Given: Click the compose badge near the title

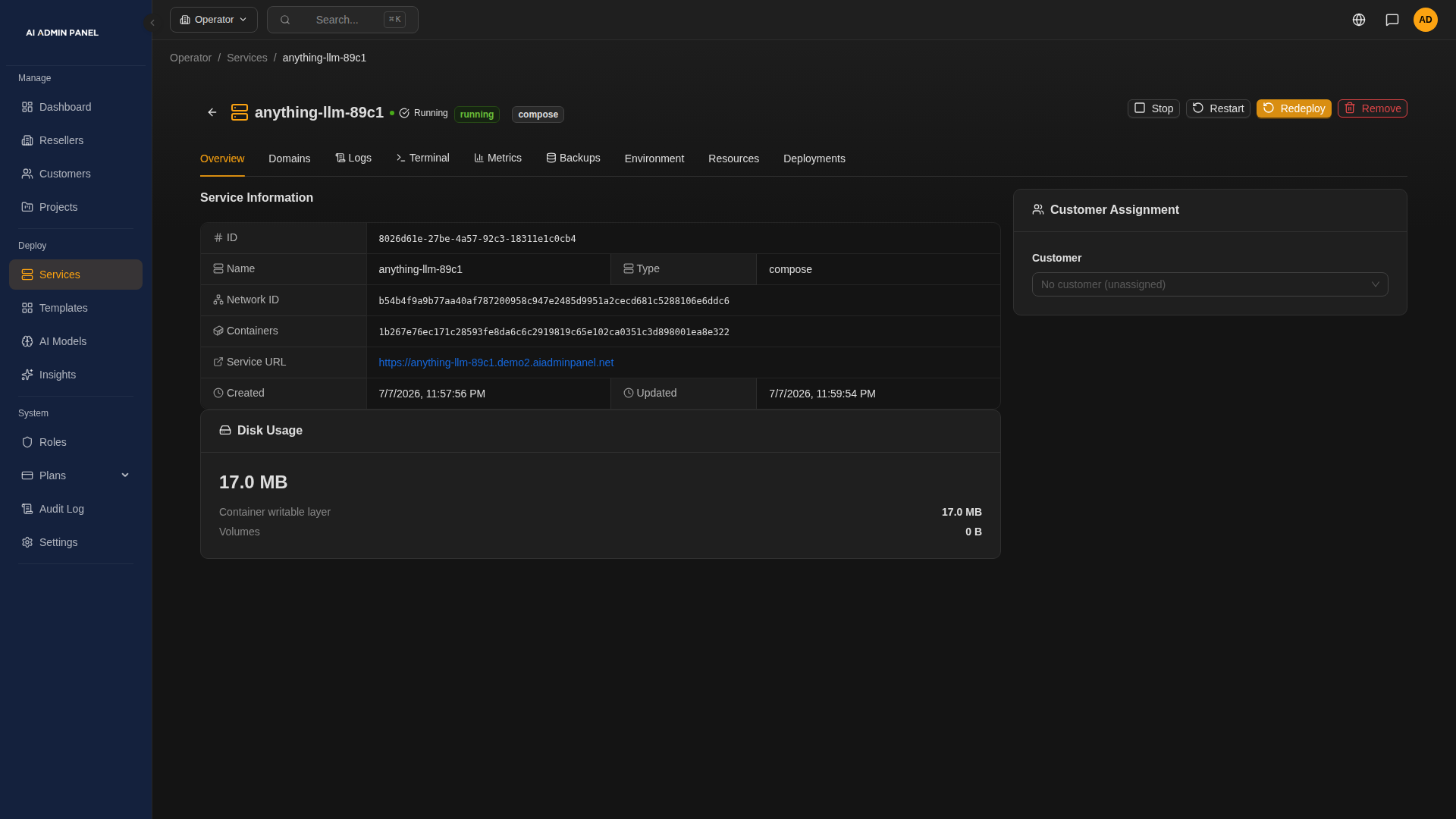Looking at the screenshot, I should [x=538, y=115].
